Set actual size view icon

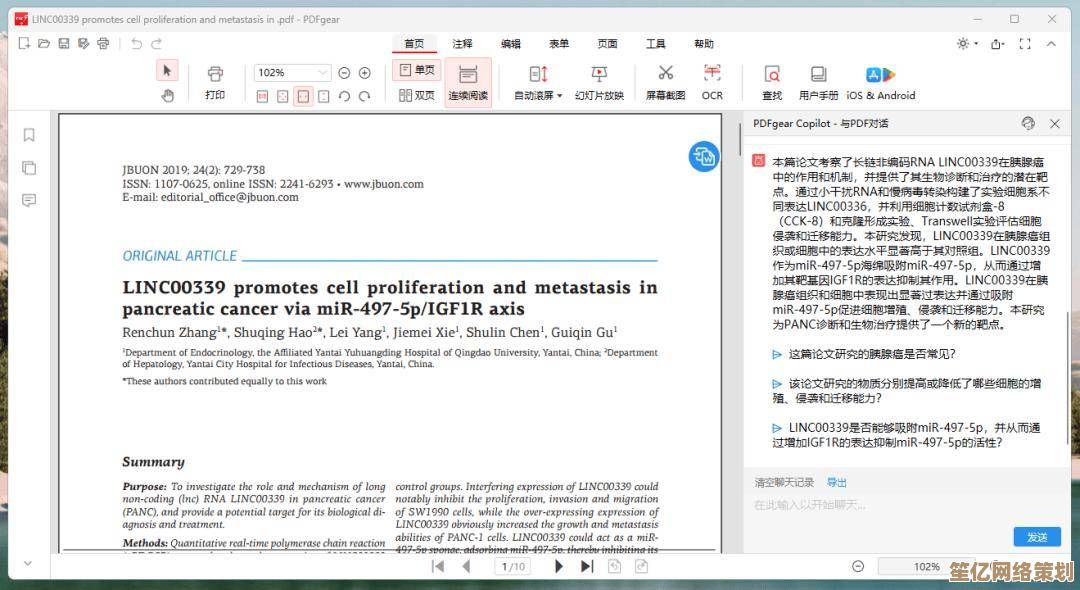tap(262, 96)
